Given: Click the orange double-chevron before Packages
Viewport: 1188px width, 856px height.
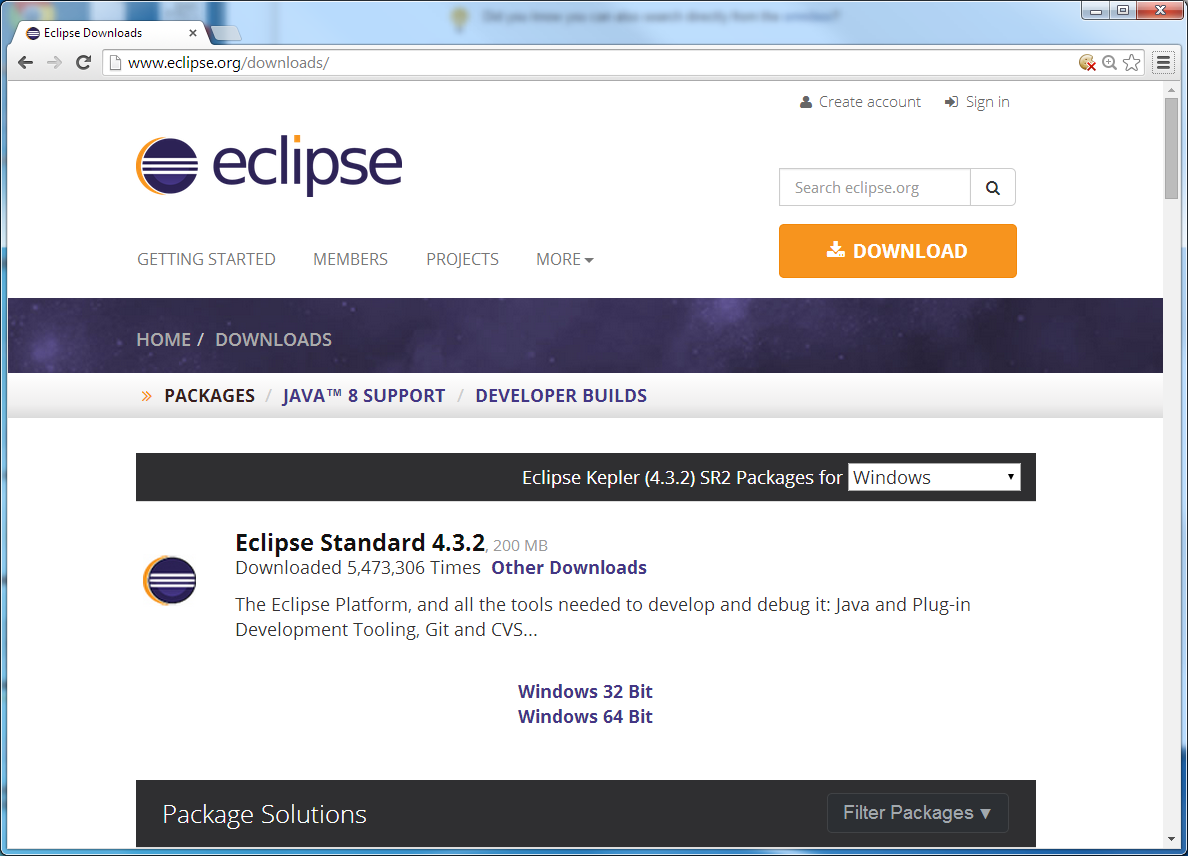Looking at the screenshot, I should [x=146, y=396].
